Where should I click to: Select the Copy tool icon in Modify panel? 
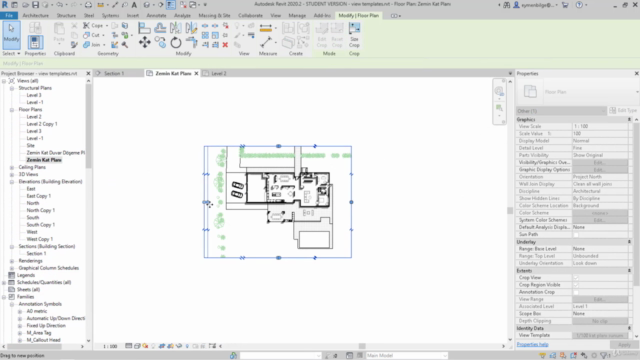click(160, 42)
